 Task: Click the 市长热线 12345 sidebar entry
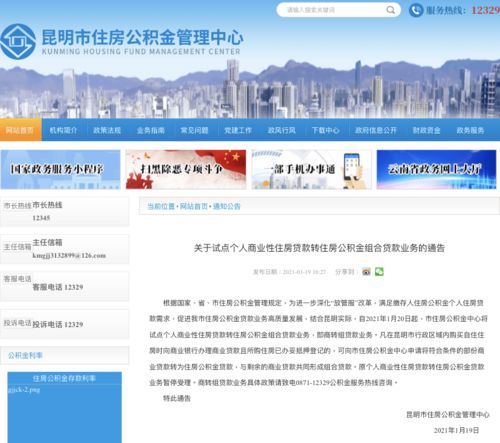tap(64, 211)
